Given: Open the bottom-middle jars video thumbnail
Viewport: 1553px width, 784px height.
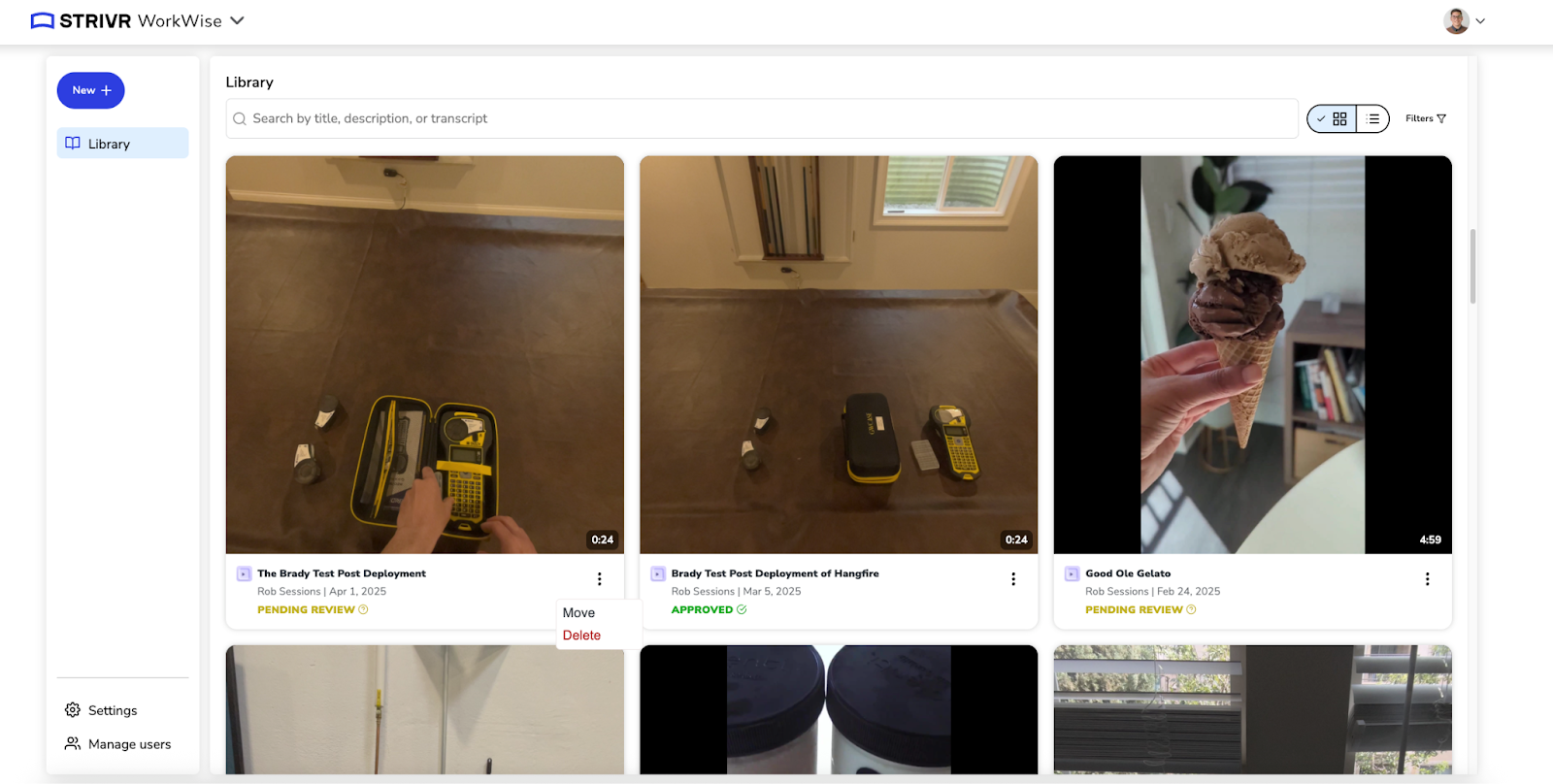Looking at the screenshot, I should point(839,710).
